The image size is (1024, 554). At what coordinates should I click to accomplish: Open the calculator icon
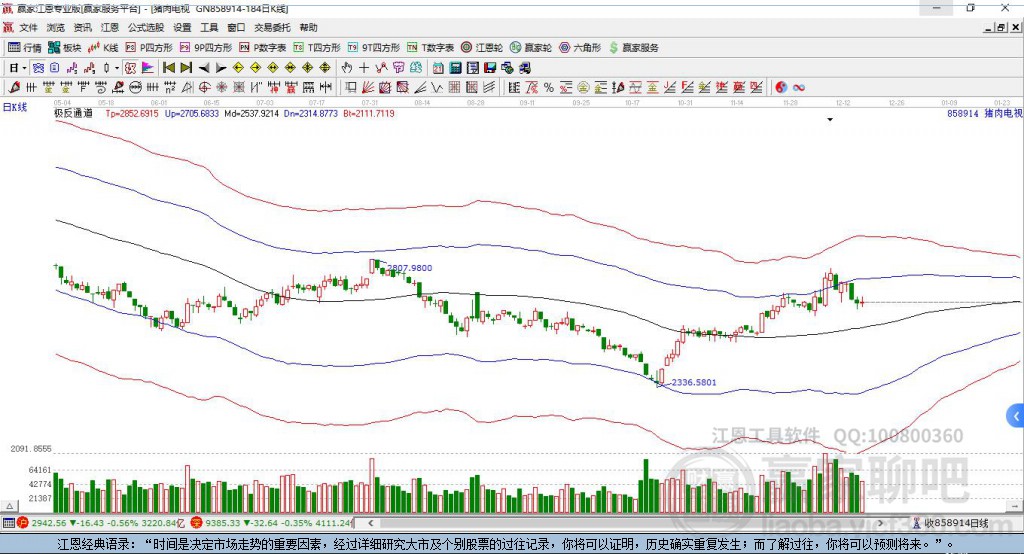tap(455, 68)
